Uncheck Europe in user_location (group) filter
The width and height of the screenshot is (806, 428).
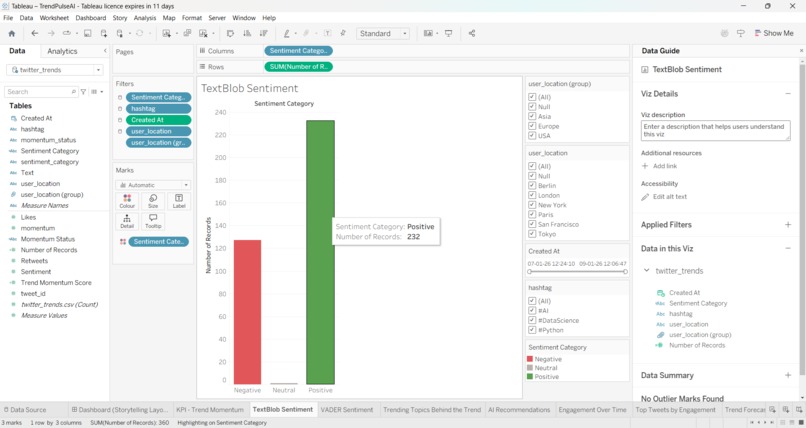pyautogui.click(x=532, y=126)
